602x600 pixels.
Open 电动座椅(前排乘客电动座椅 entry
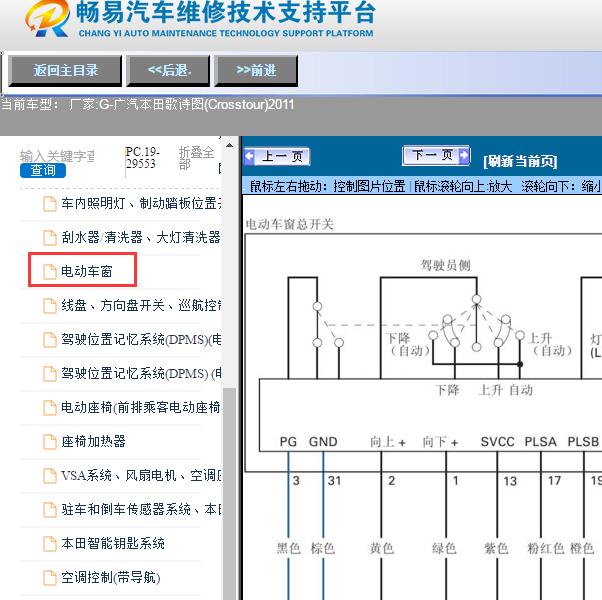pos(141,407)
